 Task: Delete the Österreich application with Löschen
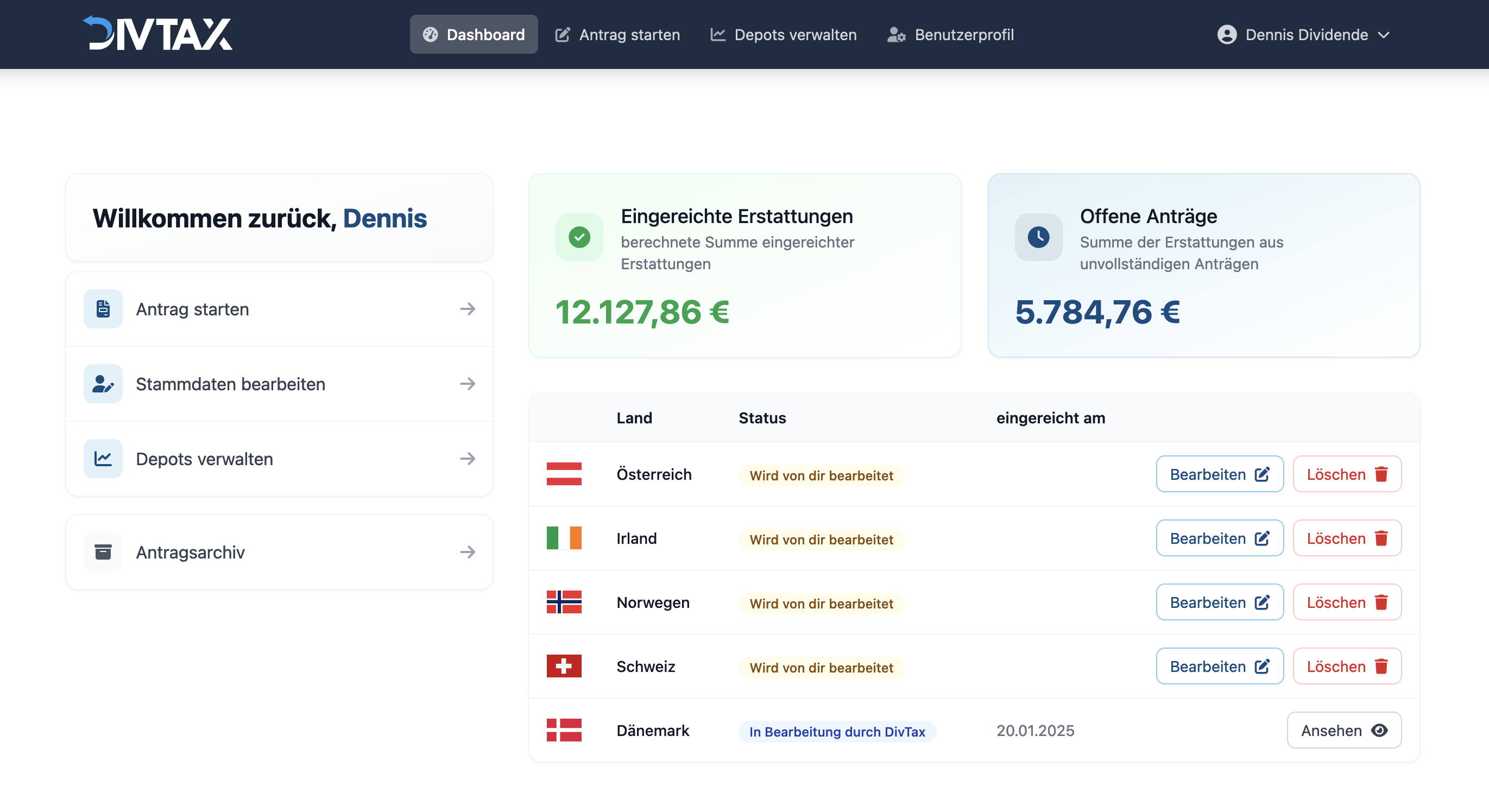click(1347, 474)
